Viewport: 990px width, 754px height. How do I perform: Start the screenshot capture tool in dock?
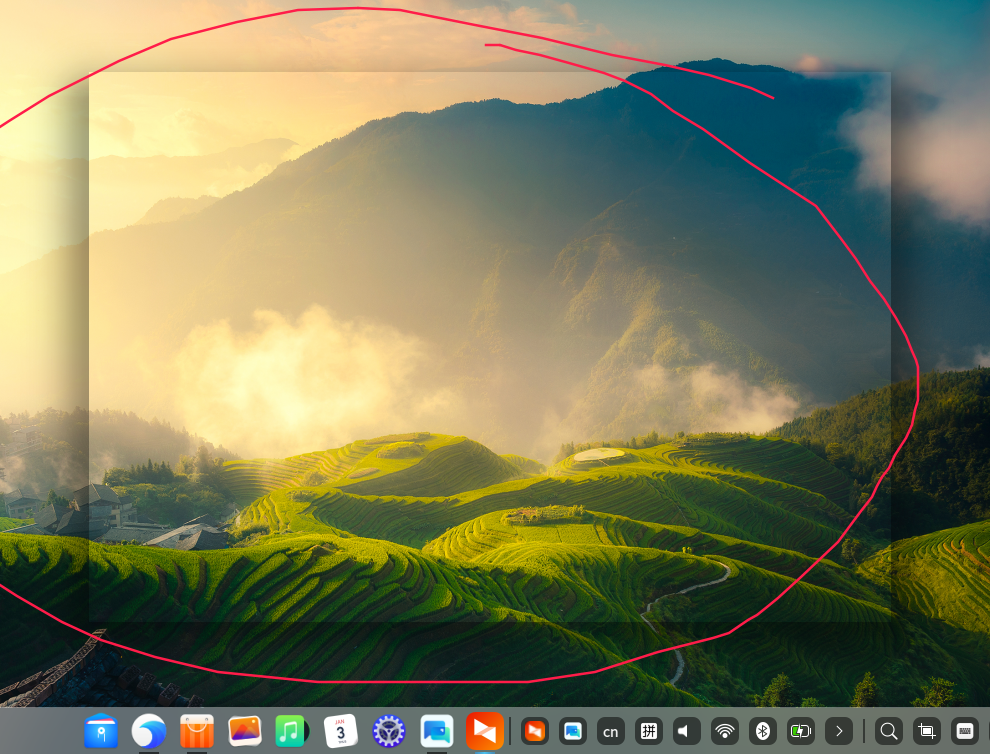927,731
